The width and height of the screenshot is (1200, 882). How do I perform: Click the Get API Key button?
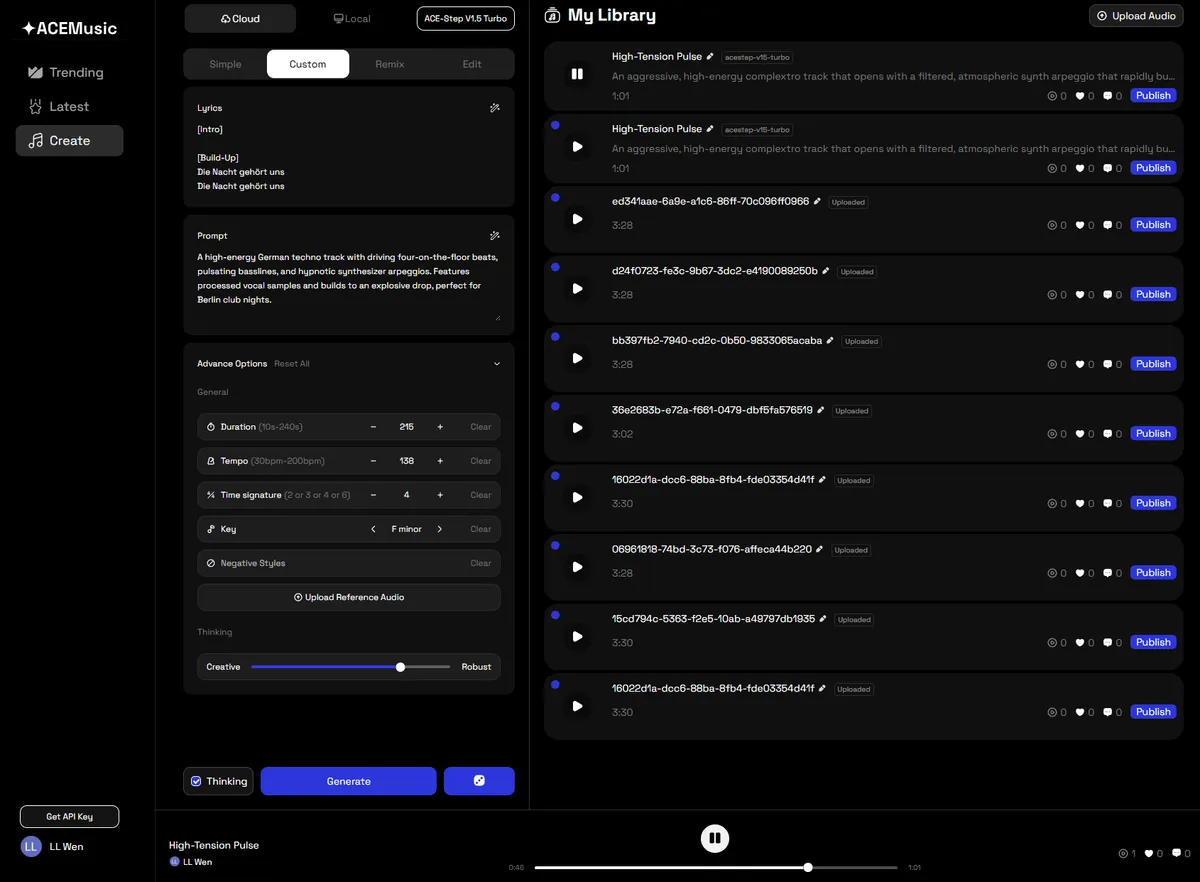(69, 817)
